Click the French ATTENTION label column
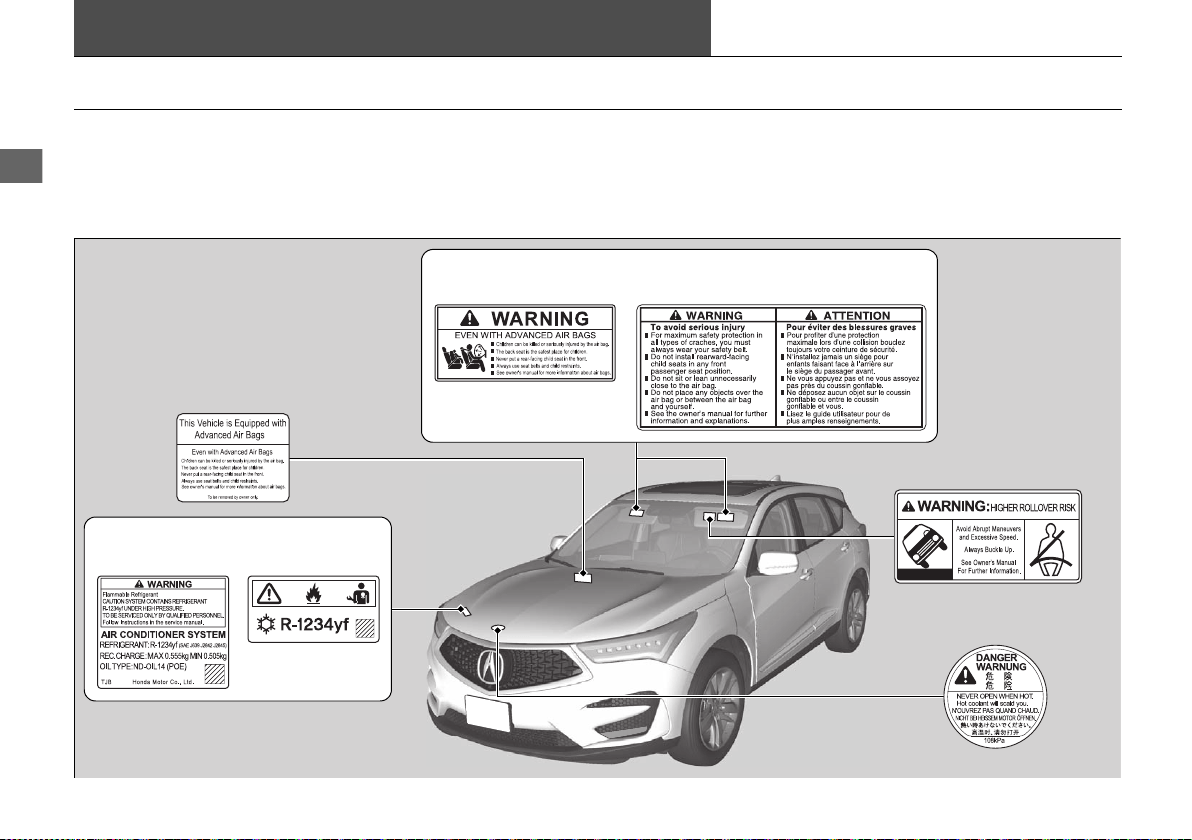 pyautogui.click(x=851, y=367)
